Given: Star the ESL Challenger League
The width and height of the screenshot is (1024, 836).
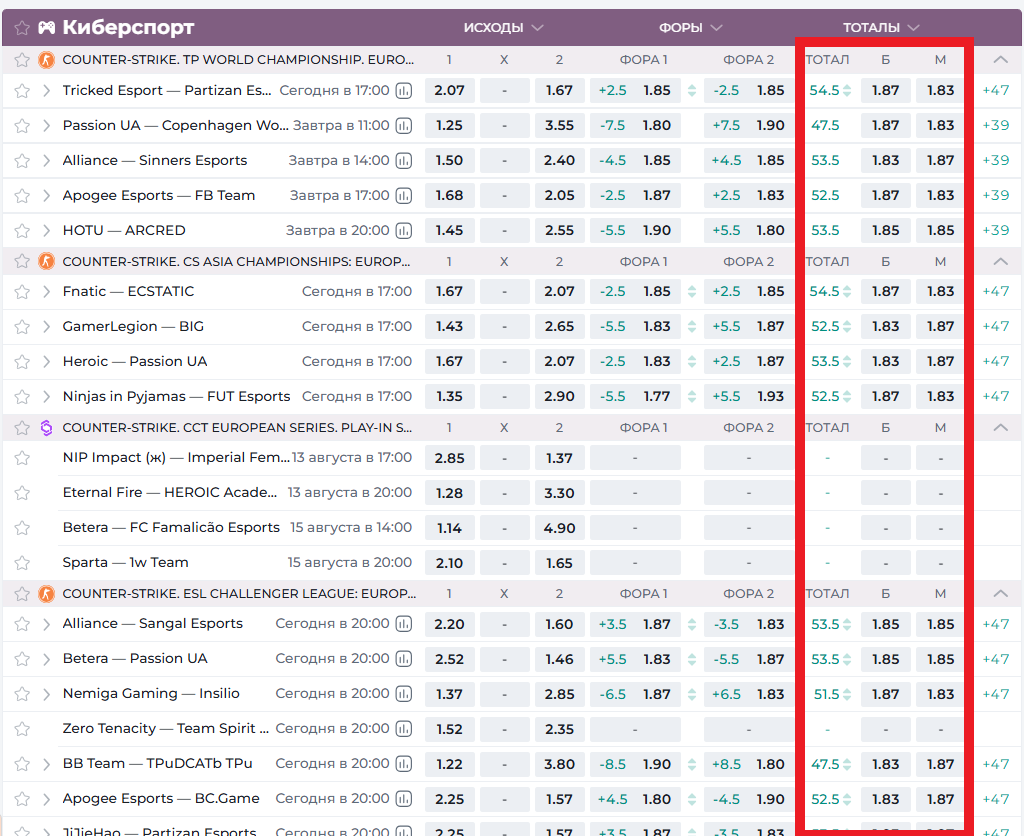Looking at the screenshot, I should 22,594.
